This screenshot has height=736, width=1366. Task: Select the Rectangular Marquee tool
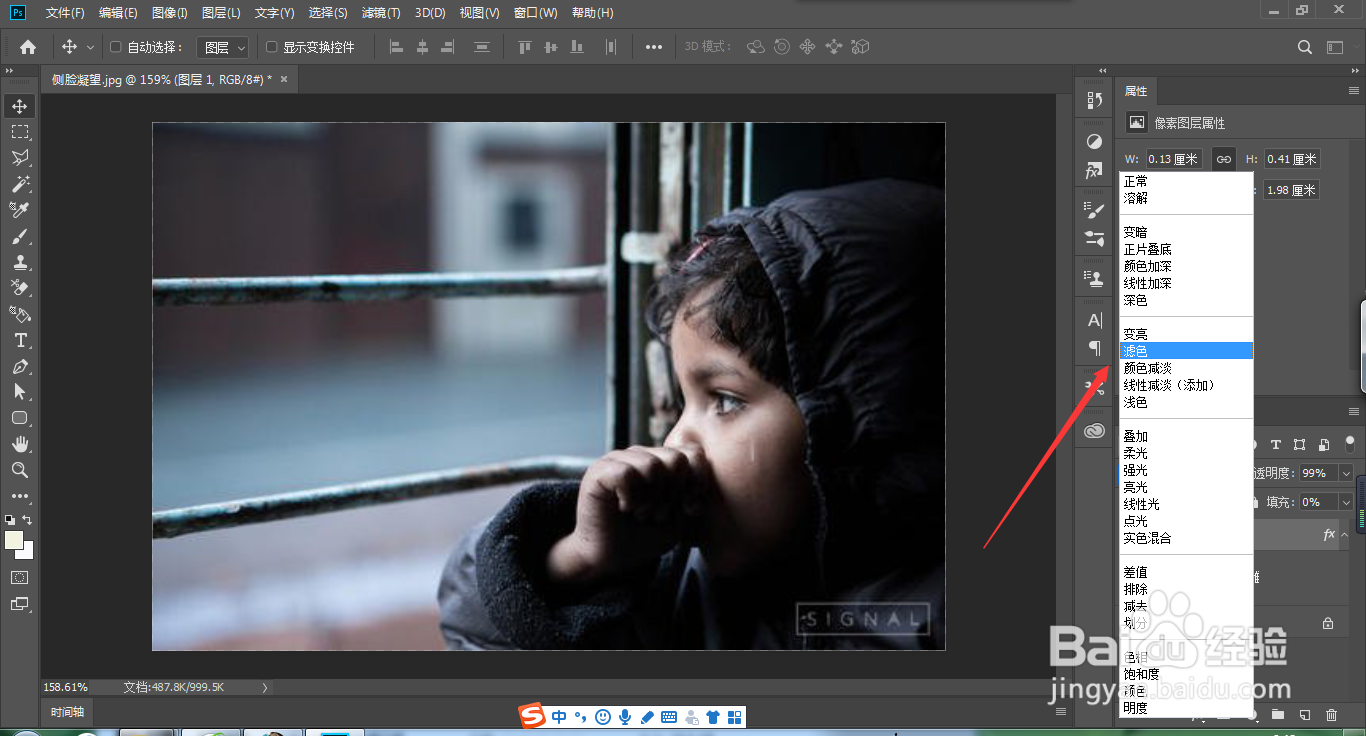pos(20,132)
